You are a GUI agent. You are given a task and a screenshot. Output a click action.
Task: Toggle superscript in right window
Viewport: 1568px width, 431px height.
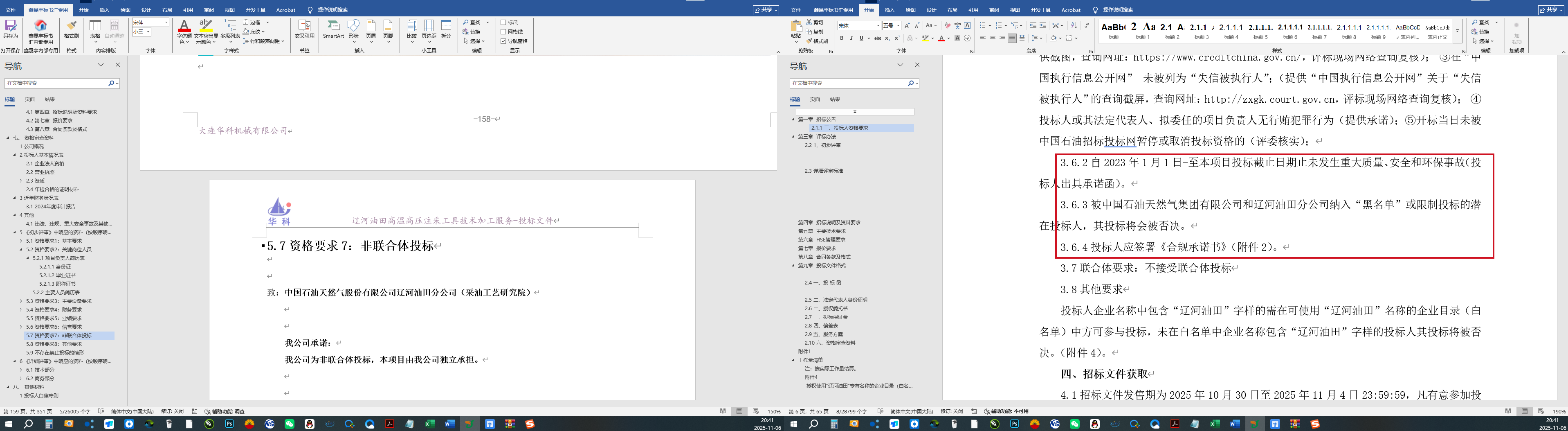[897, 38]
